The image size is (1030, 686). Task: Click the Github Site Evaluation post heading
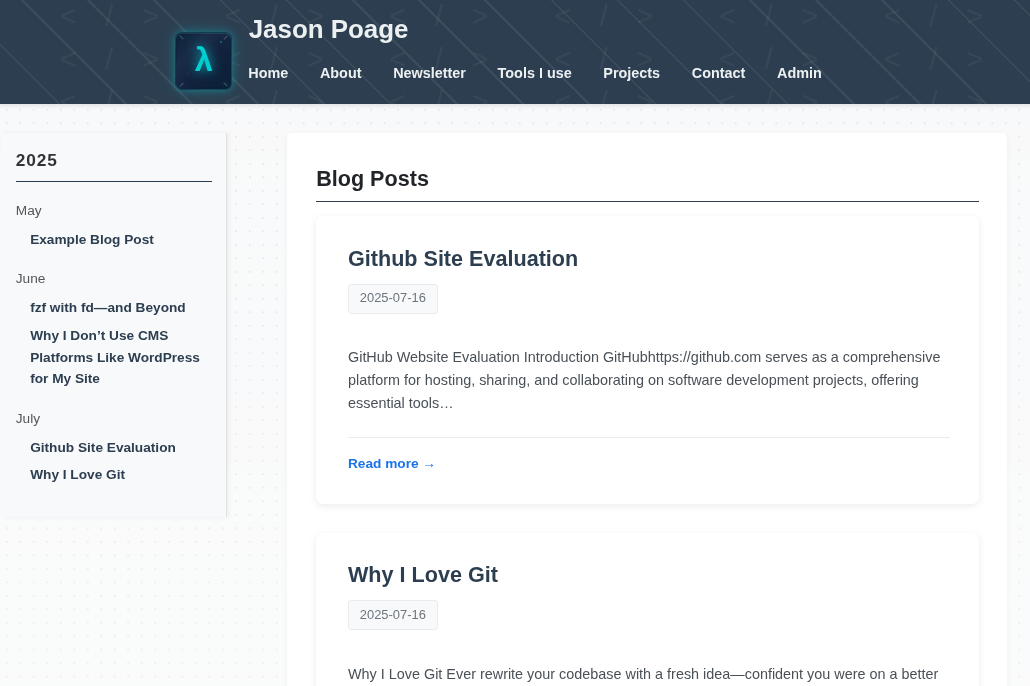point(463,259)
